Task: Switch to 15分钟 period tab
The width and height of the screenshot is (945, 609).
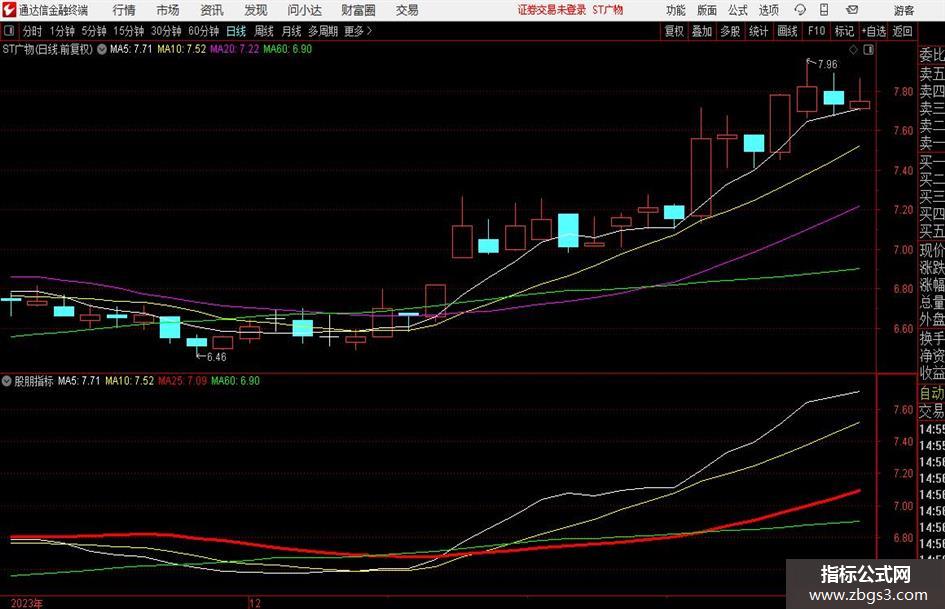Action: [x=129, y=31]
